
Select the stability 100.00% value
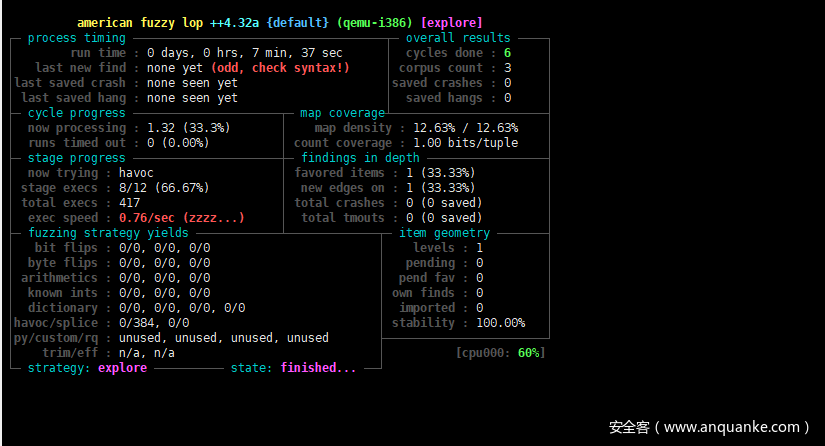pyautogui.click(x=500, y=323)
